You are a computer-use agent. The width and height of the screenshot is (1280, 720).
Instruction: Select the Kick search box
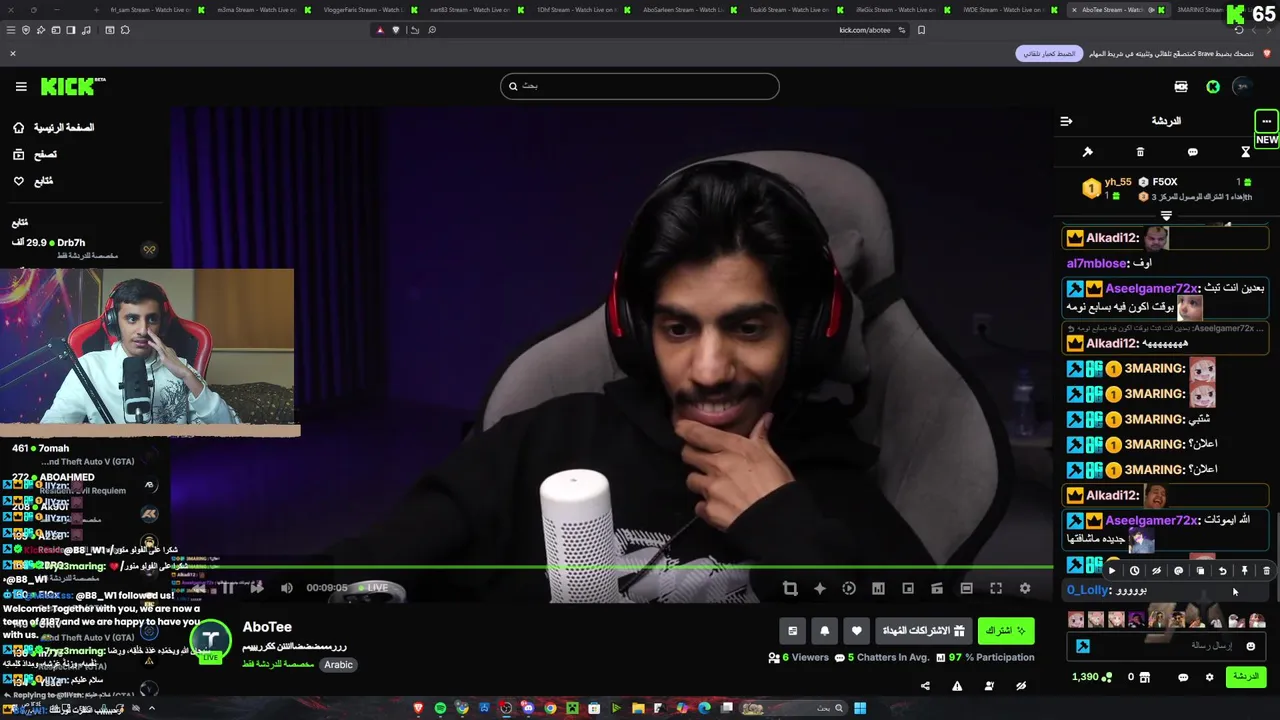tap(640, 86)
